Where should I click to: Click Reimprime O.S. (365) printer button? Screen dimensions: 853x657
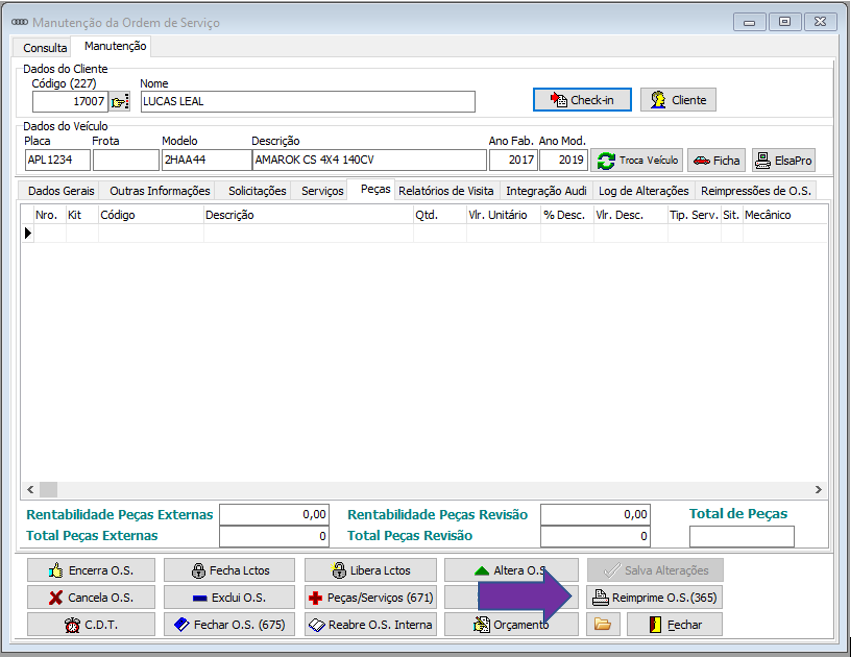point(655,598)
